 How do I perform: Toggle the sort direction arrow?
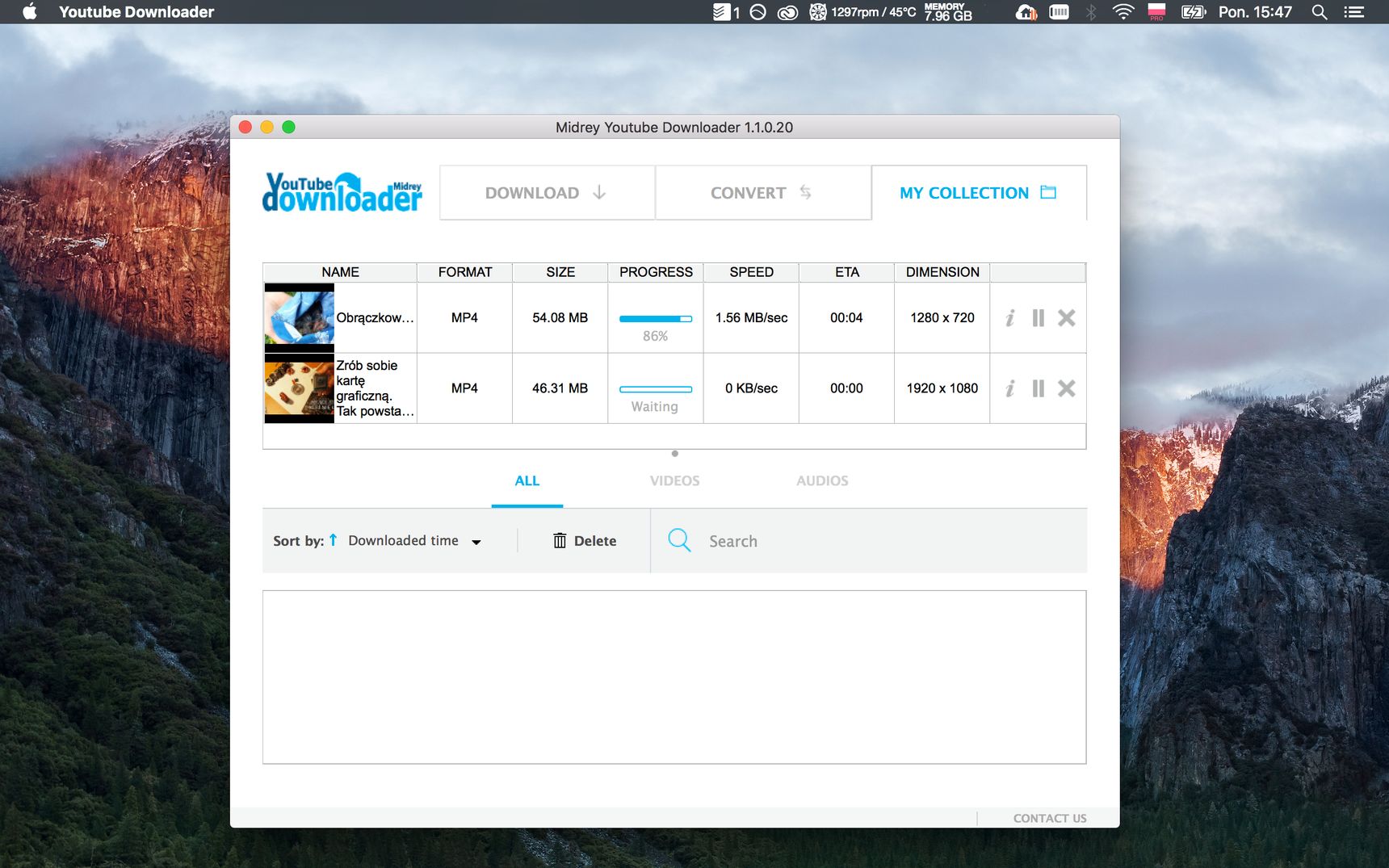tap(333, 540)
